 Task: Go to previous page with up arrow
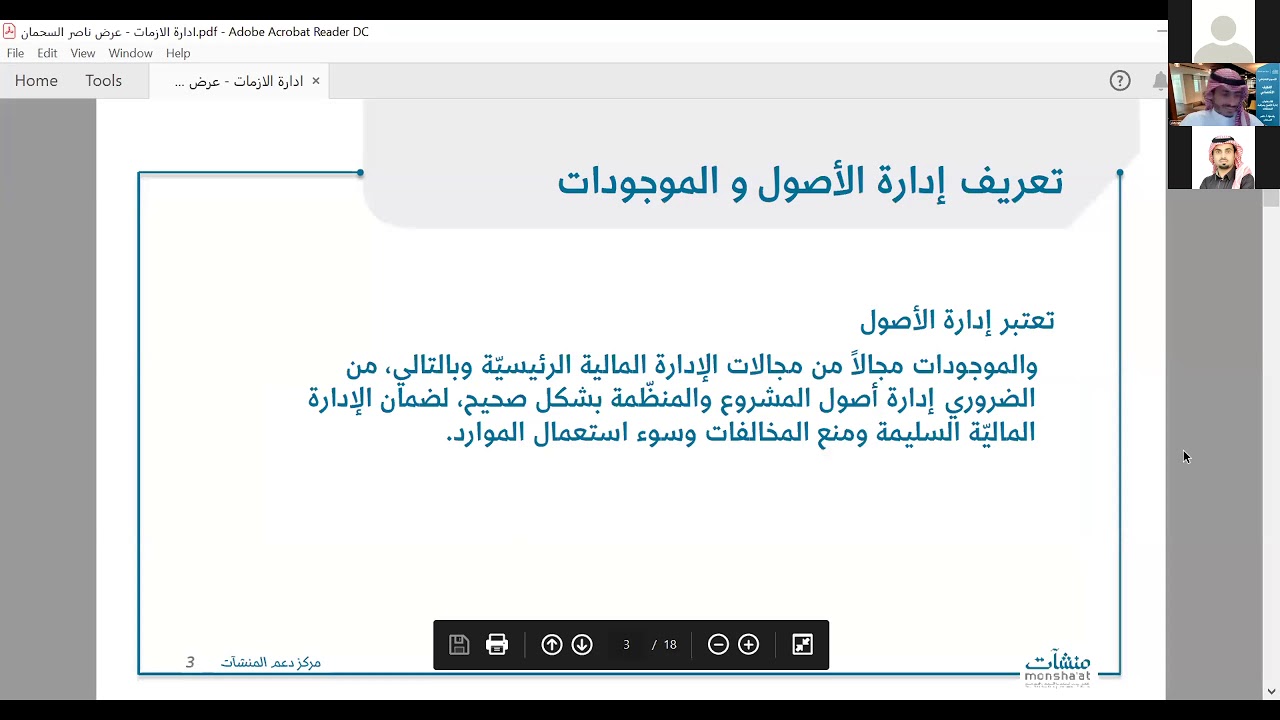(552, 645)
